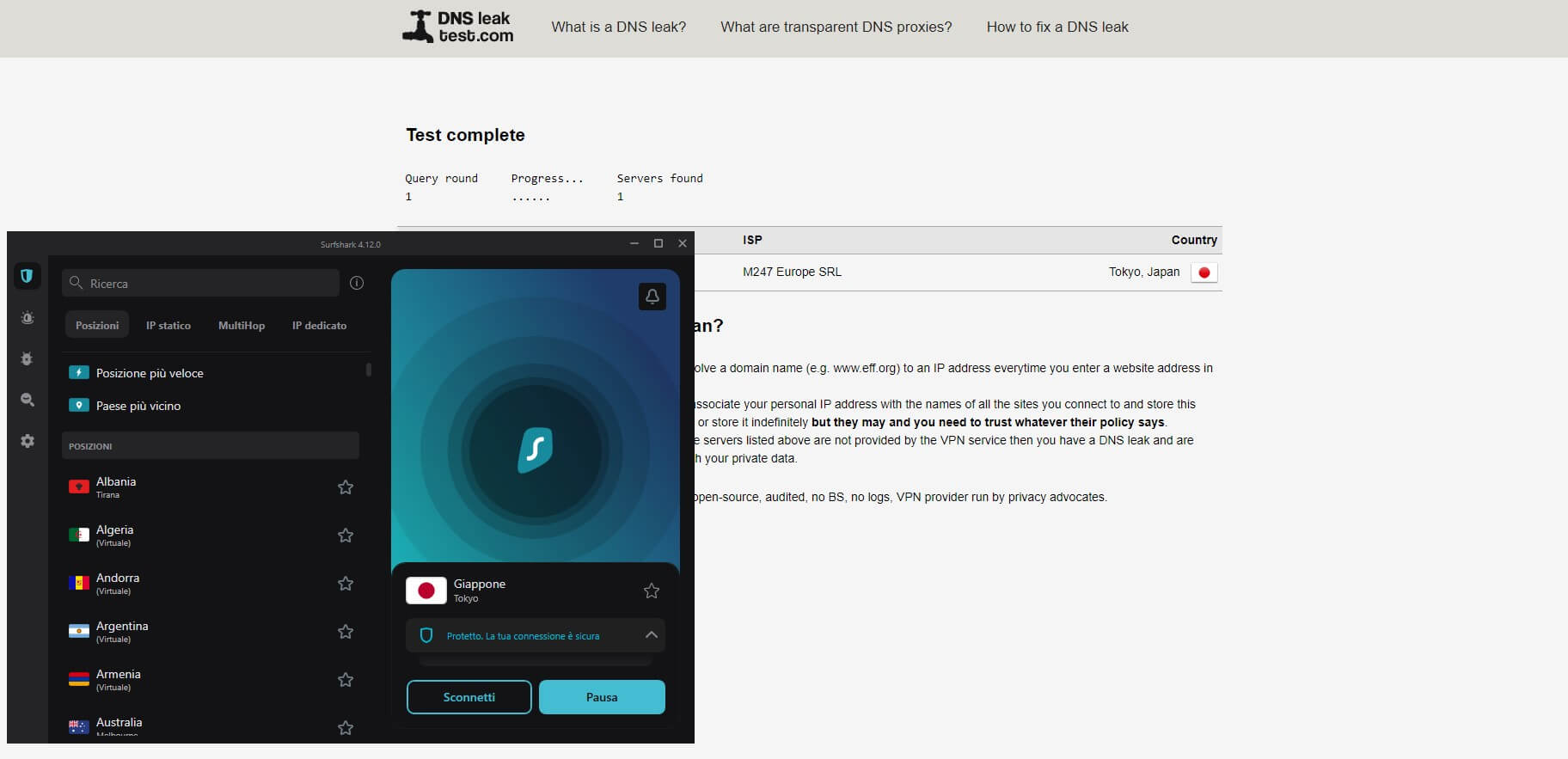
Task: Toggle favorite star for Giappone Tokyo
Action: [x=652, y=591]
